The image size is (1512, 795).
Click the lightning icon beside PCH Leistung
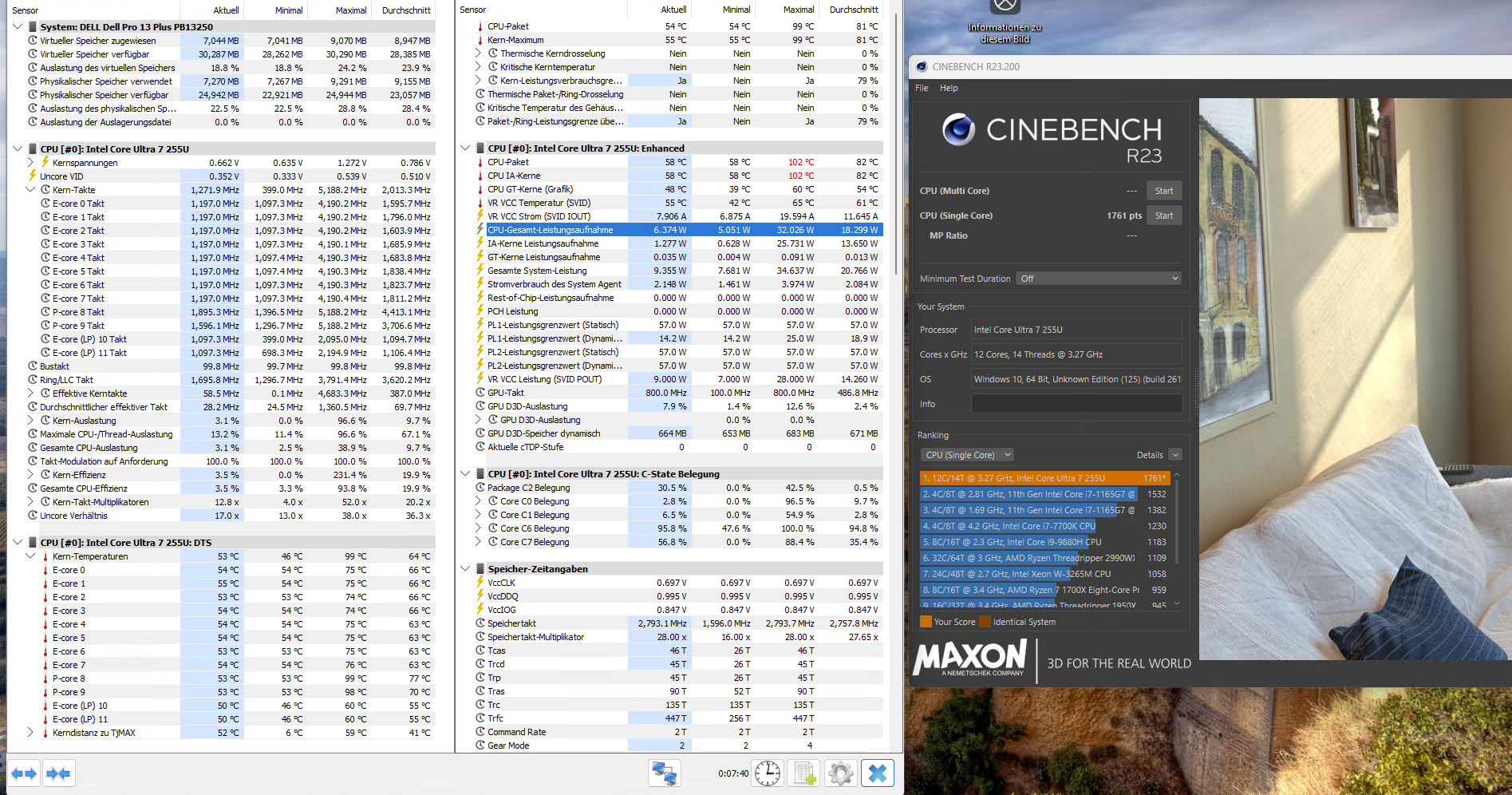click(480, 311)
